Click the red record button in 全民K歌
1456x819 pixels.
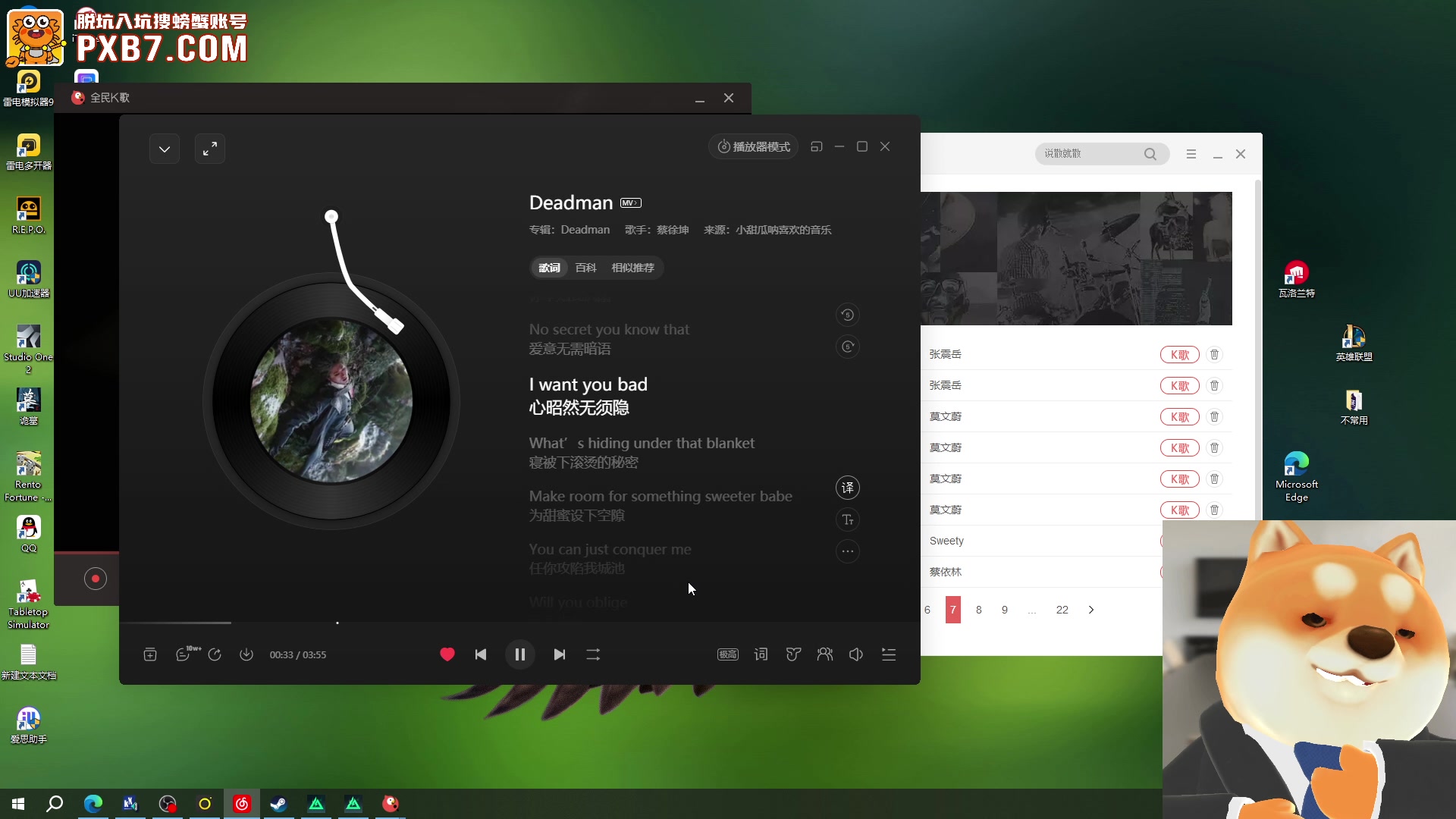96,579
